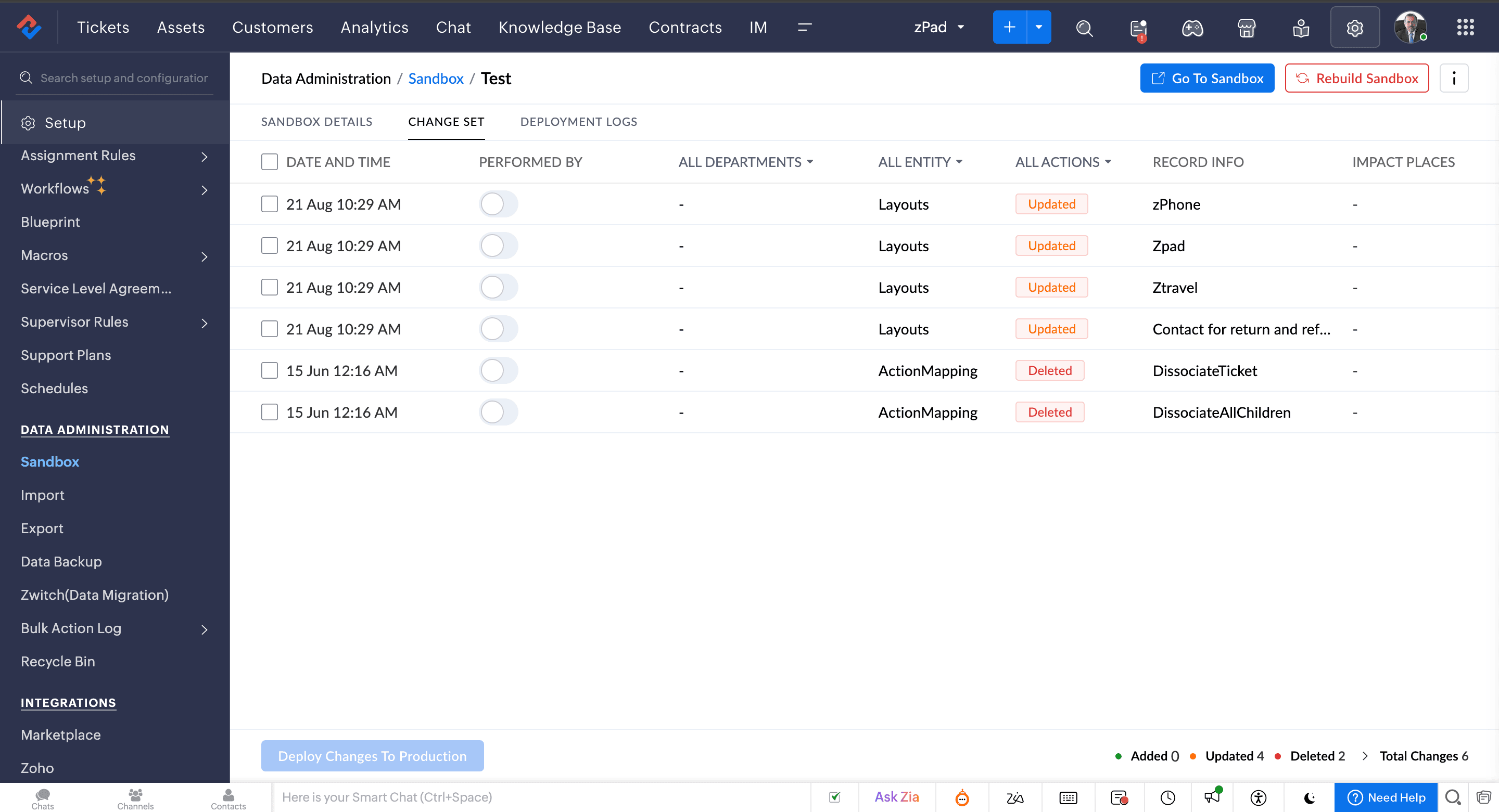Click Sandbox breadcrumb link
Viewport: 1499px width, 812px height.
coord(436,79)
